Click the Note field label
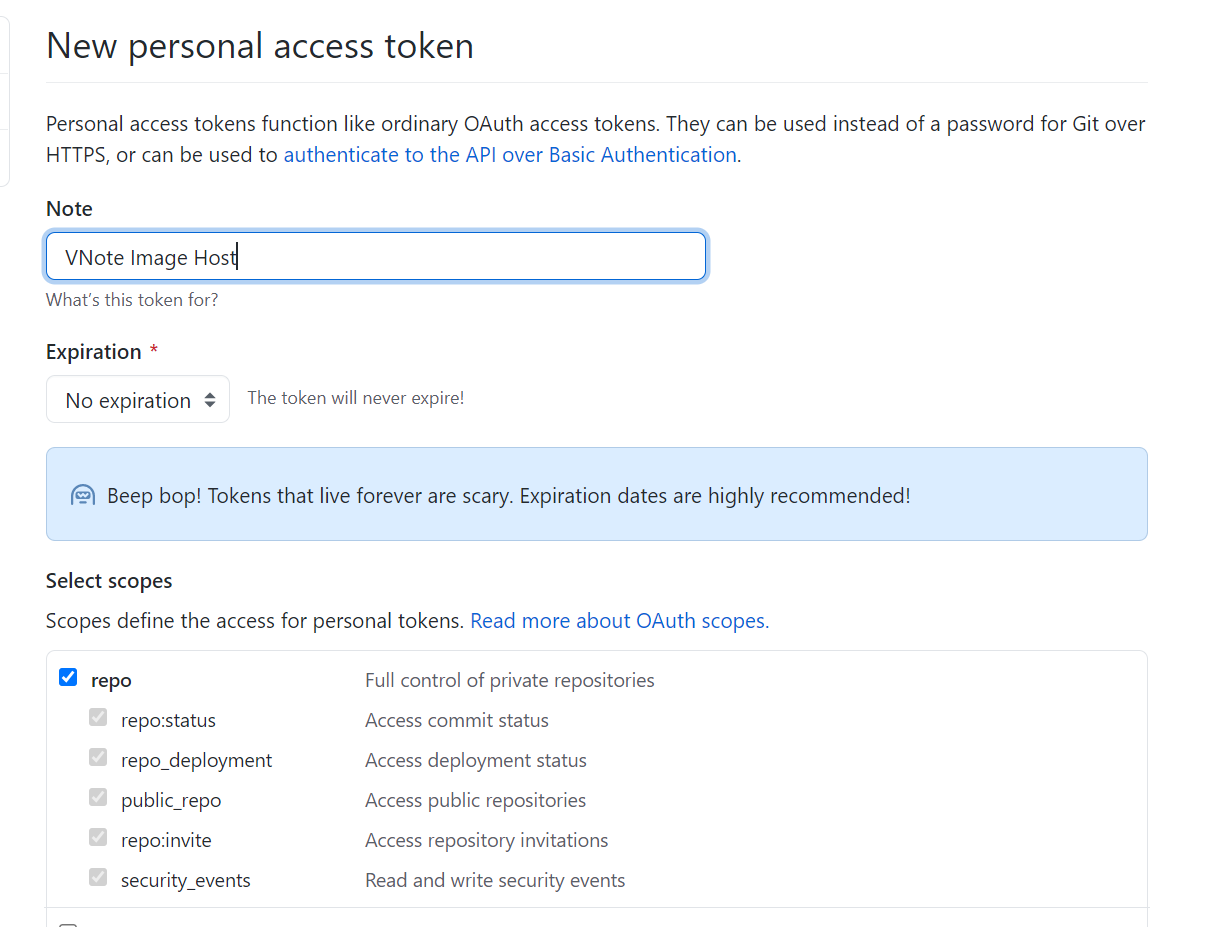This screenshot has height=927, width=1211. tap(69, 209)
